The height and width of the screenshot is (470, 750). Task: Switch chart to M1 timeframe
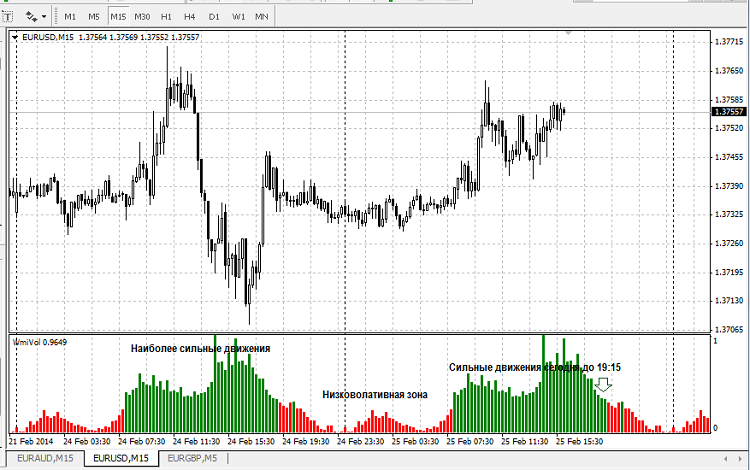(x=70, y=17)
